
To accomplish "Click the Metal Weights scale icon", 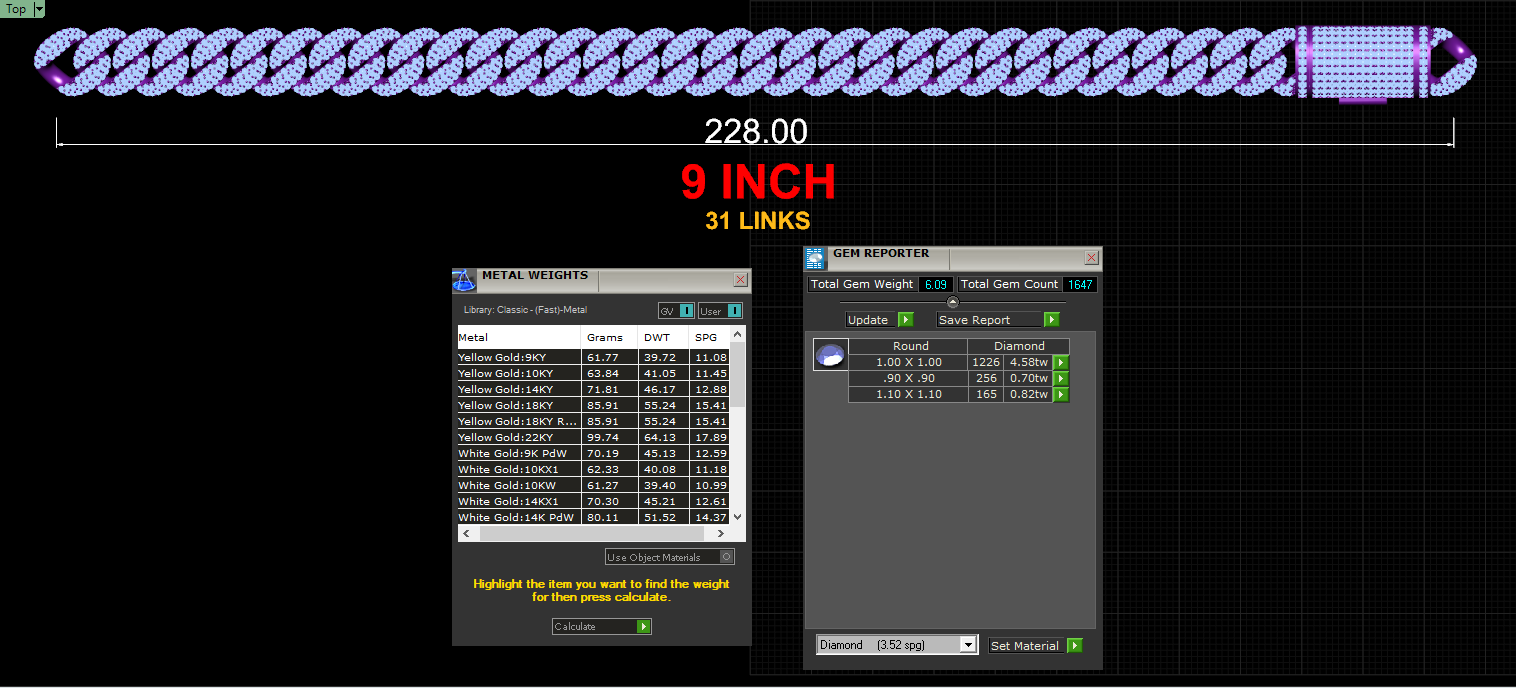I will (464, 280).
